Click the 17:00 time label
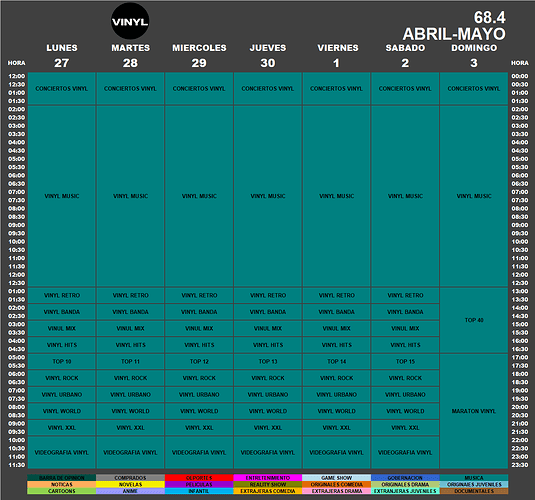Image resolution: width=535 pixels, height=500 pixels. pos(520,357)
